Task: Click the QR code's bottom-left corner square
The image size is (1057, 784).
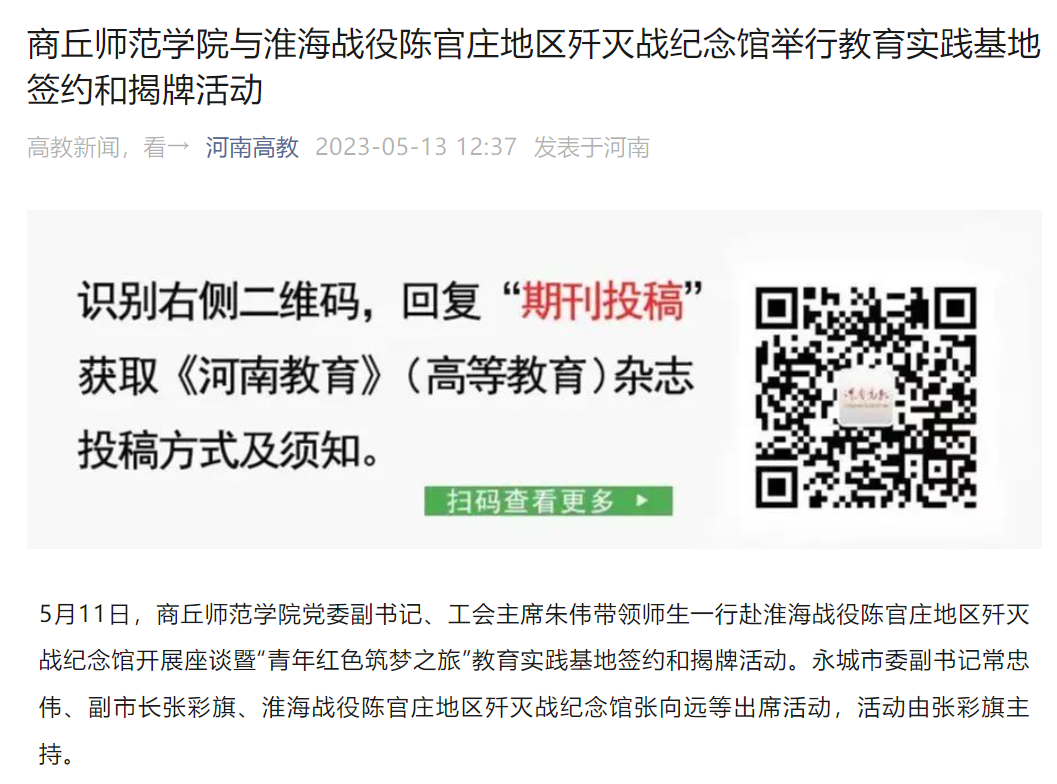Action: [776, 486]
